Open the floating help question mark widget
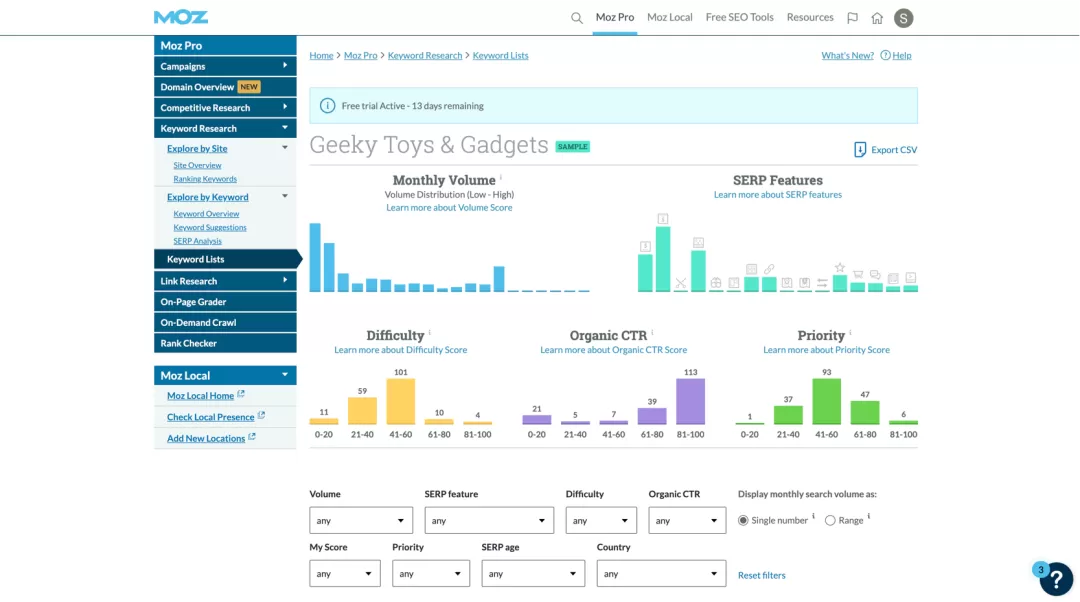Screen dimensions: 1080x602 click(x=1056, y=579)
